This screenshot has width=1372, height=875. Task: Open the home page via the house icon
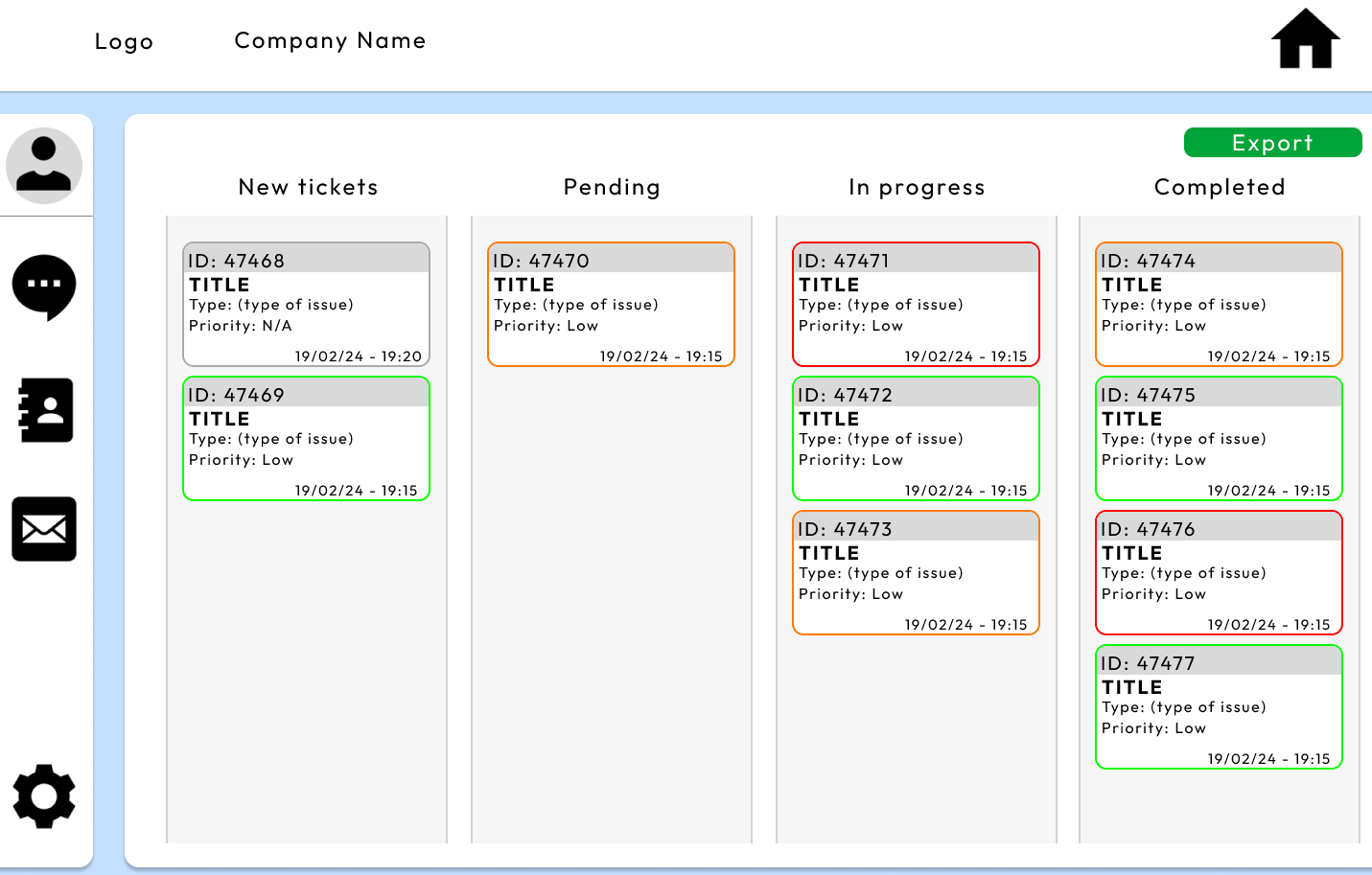coord(1305,40)
